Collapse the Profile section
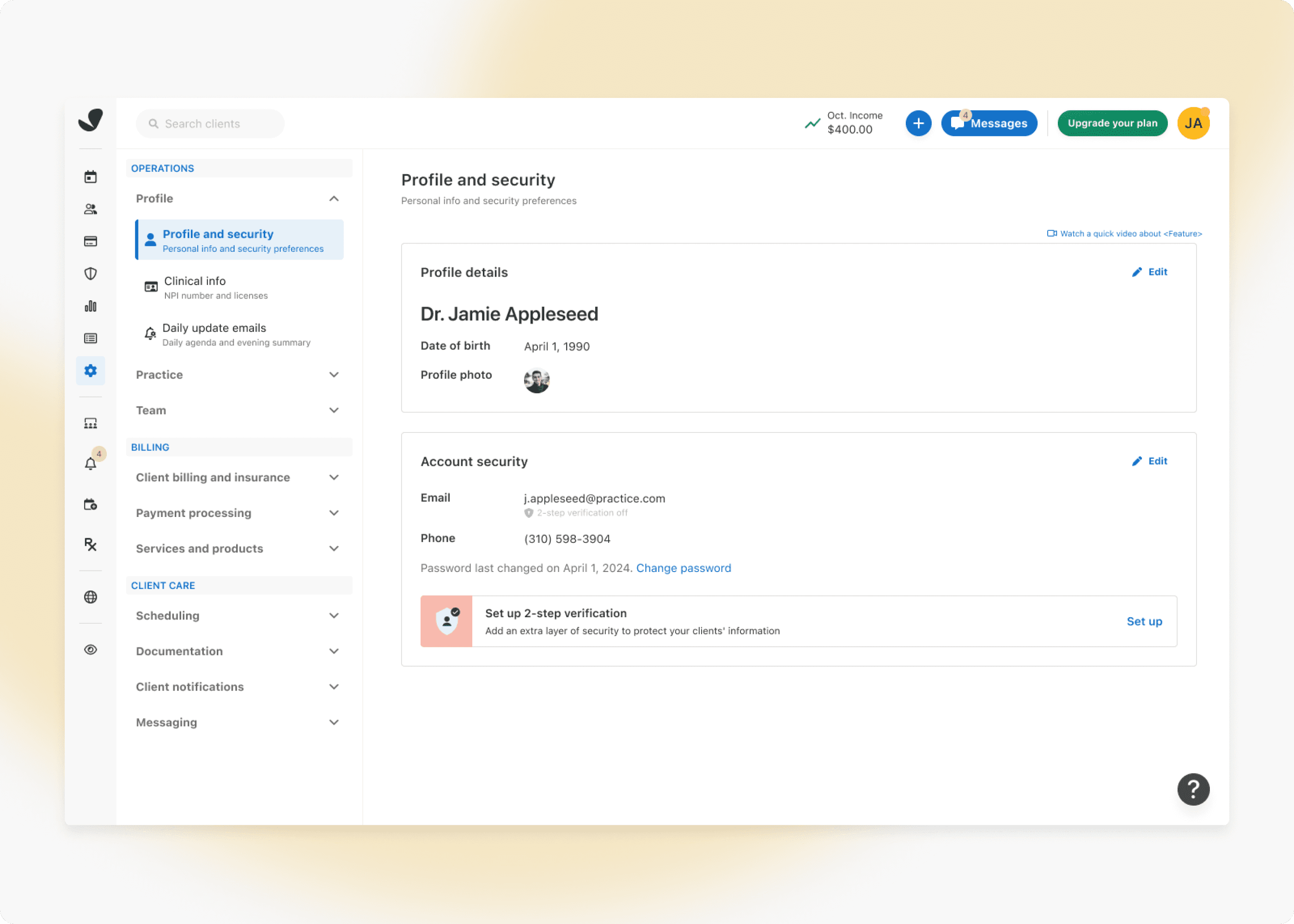Screen dimensions: 1294x924 click(334, 199)
